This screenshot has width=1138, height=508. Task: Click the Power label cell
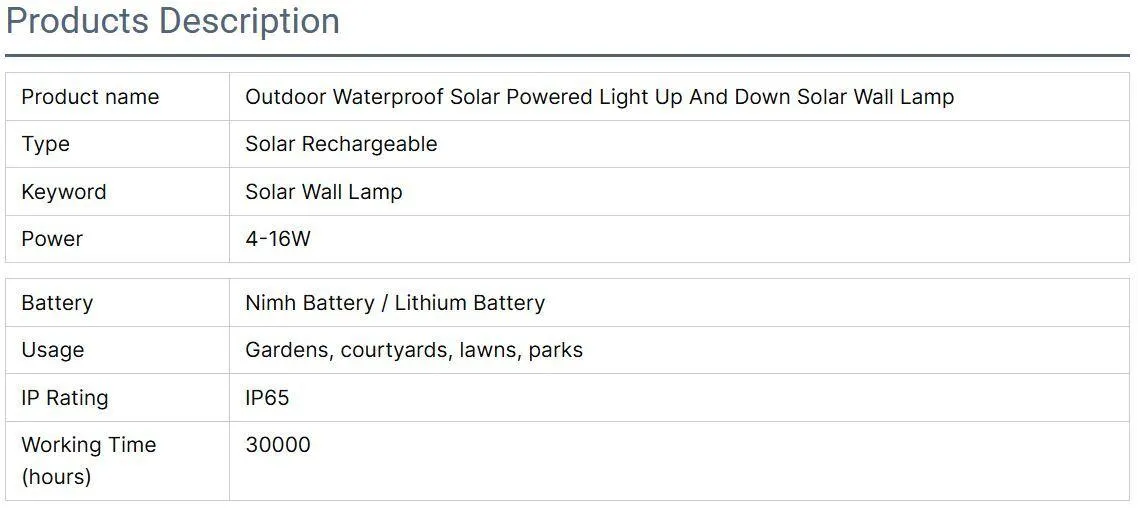[x=118, y=239]
